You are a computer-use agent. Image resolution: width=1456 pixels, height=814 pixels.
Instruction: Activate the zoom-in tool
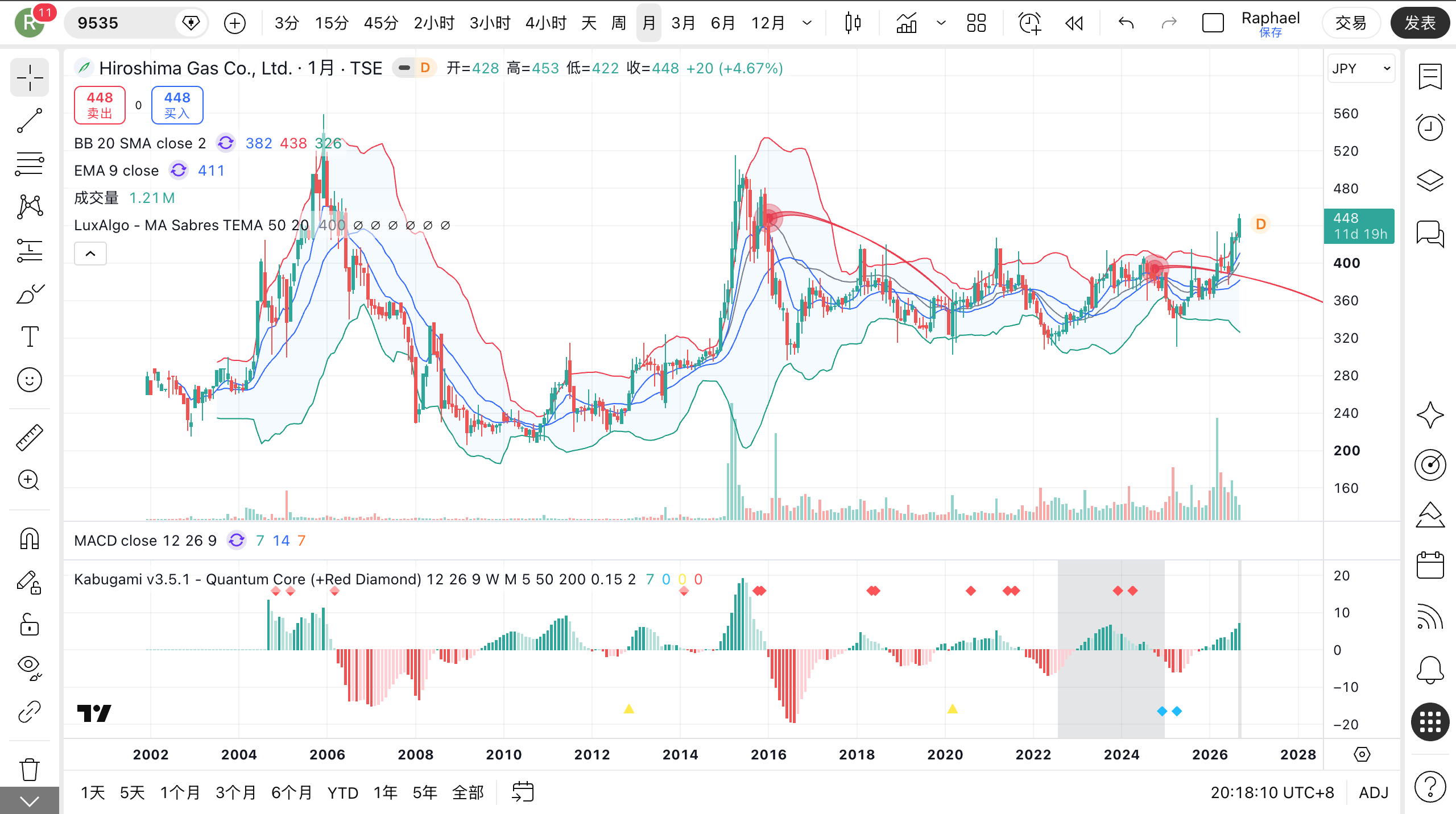(x=30, y=481)
